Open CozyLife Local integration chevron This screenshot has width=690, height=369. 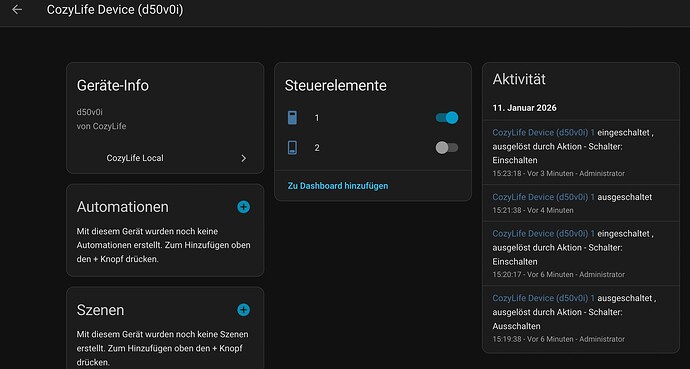click(x=243, y=158)
